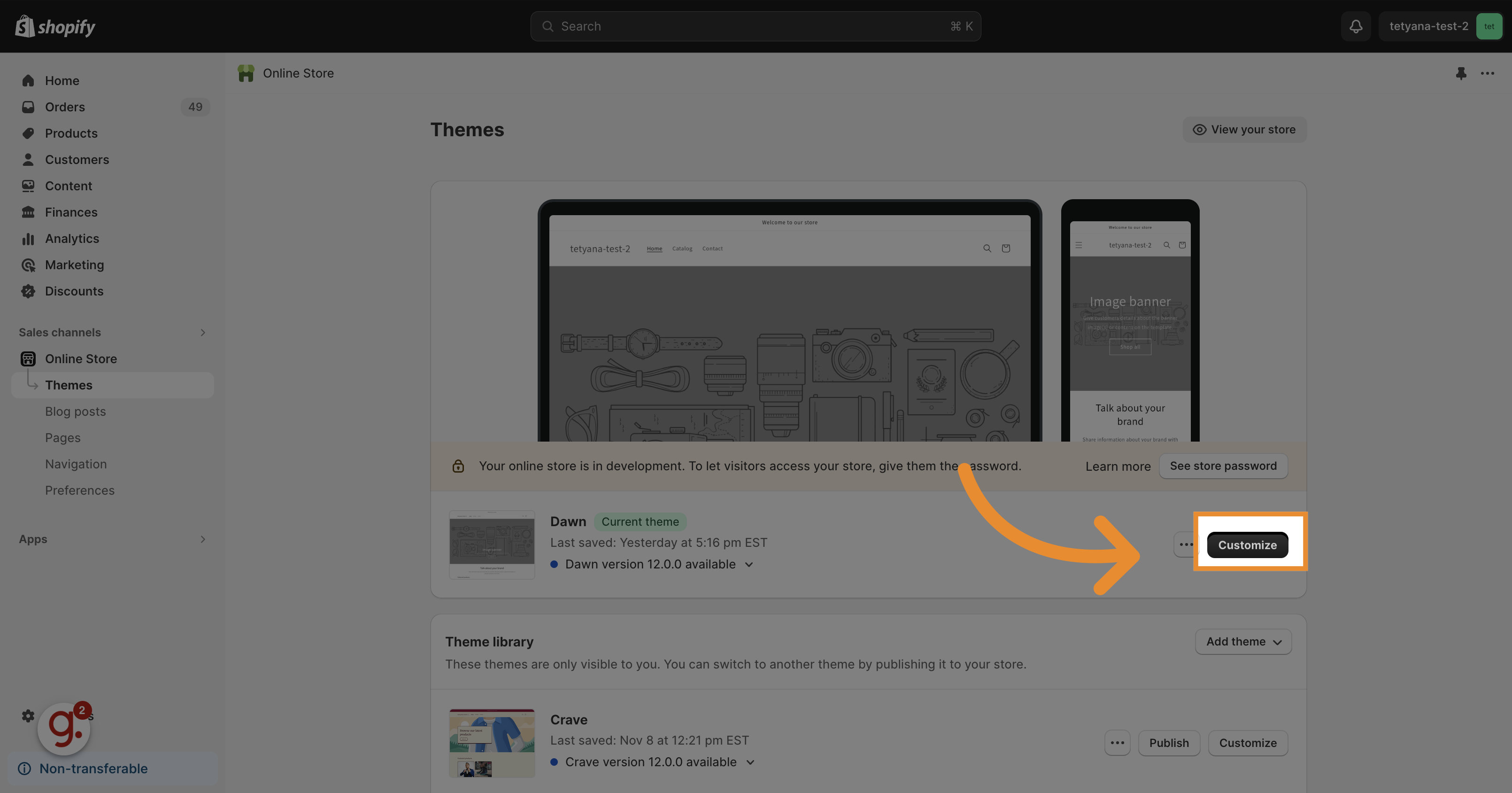Viewport: 1512px width, 793px height.
Task: Publish the Crave theme
Action: click(1169, 742)
